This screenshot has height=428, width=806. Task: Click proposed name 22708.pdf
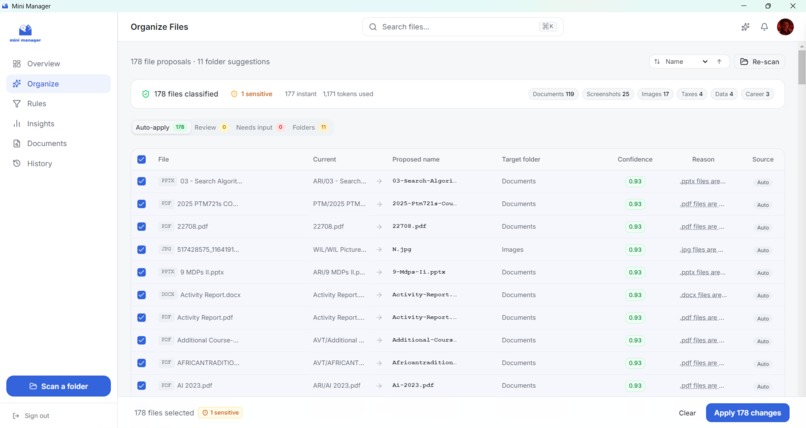point(409,226)
